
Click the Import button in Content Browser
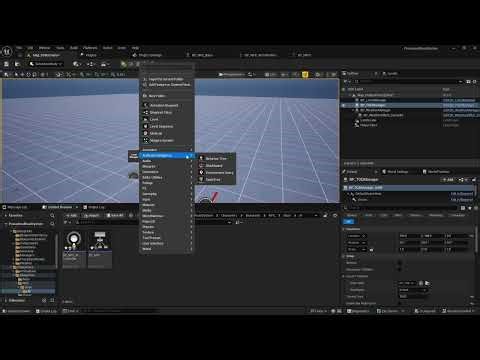pos(92,215)
